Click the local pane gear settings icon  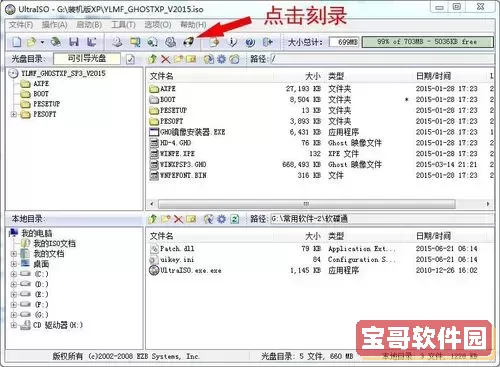pyautogui.click(x=222, y=219)
